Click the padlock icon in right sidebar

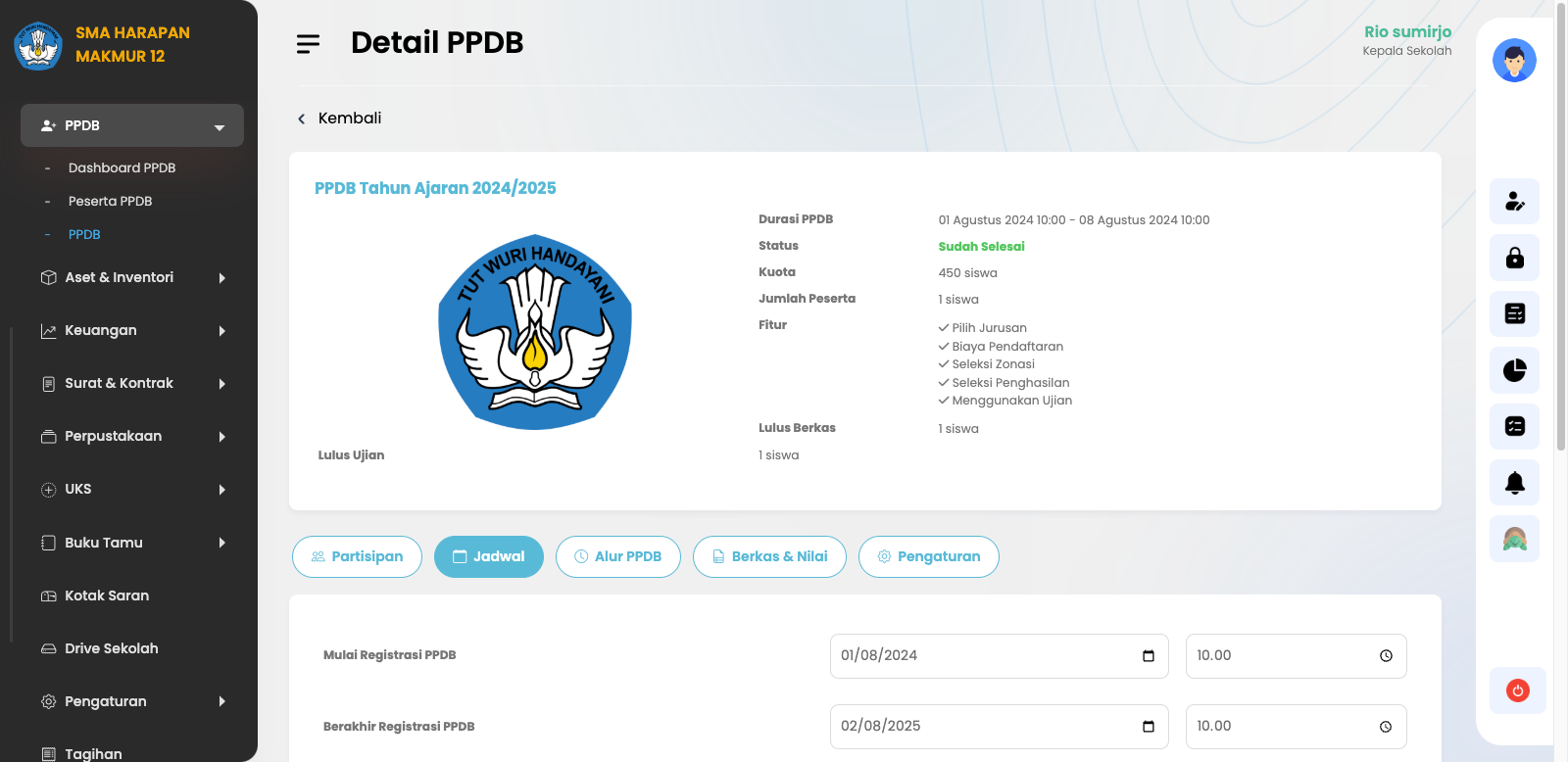tap(1514, 258)
